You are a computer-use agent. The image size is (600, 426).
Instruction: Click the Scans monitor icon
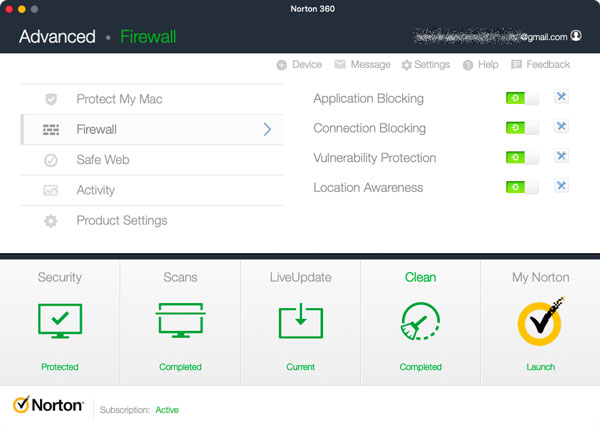[180, 321]
